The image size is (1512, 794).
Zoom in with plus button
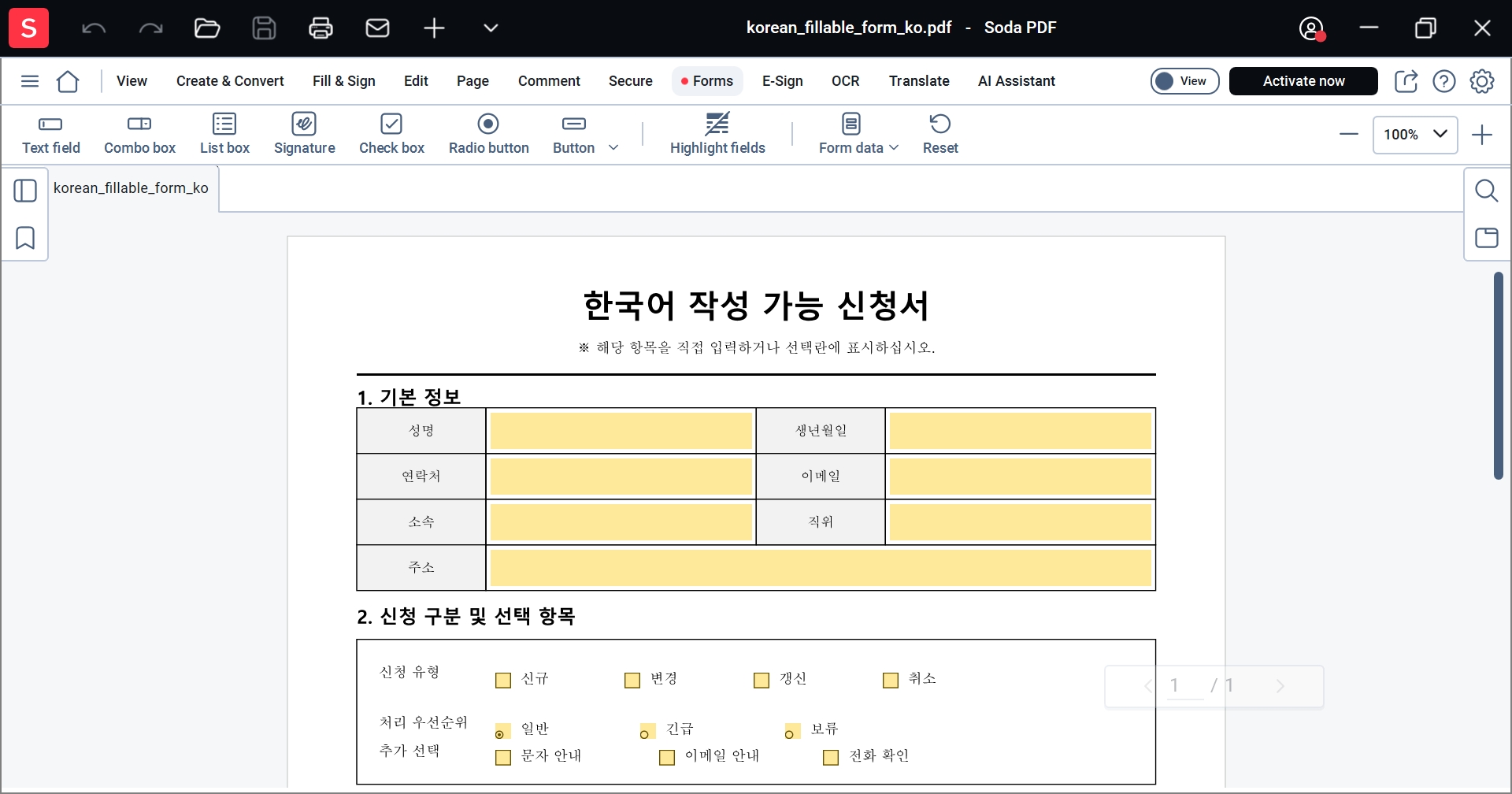coord(1482,135)
